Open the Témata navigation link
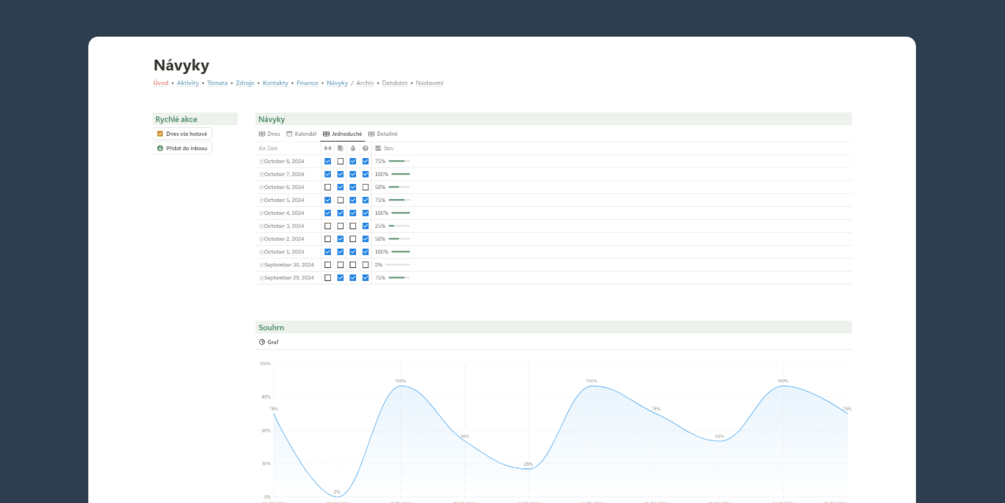This screenshot has width=1005, height=503. point(217,83)
